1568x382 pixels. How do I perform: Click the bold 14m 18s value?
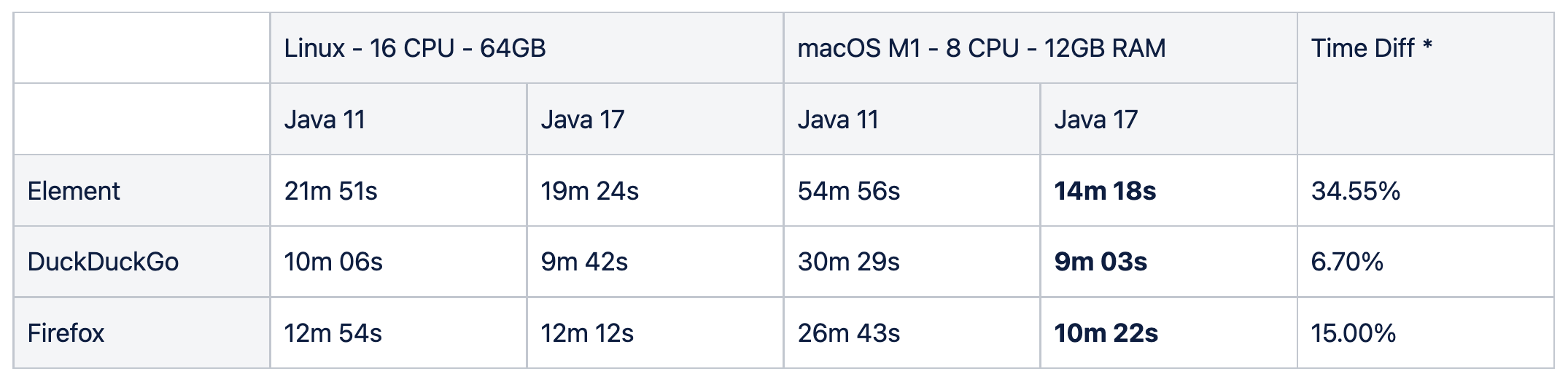1105,191
